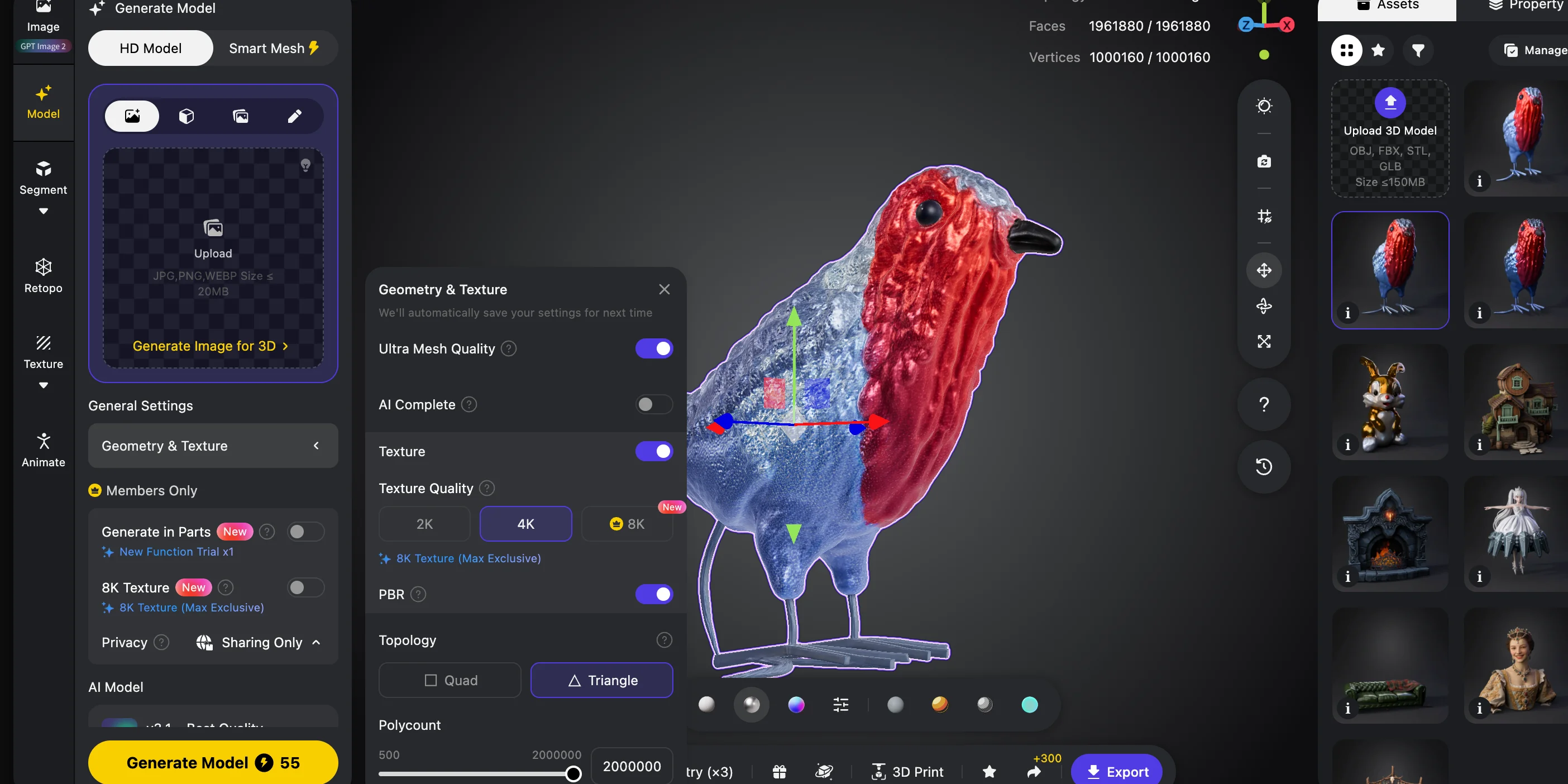This screenshot has width=1568, height=784.
Task: Click the planet icon in bottom bar
Action: (824, 772)
